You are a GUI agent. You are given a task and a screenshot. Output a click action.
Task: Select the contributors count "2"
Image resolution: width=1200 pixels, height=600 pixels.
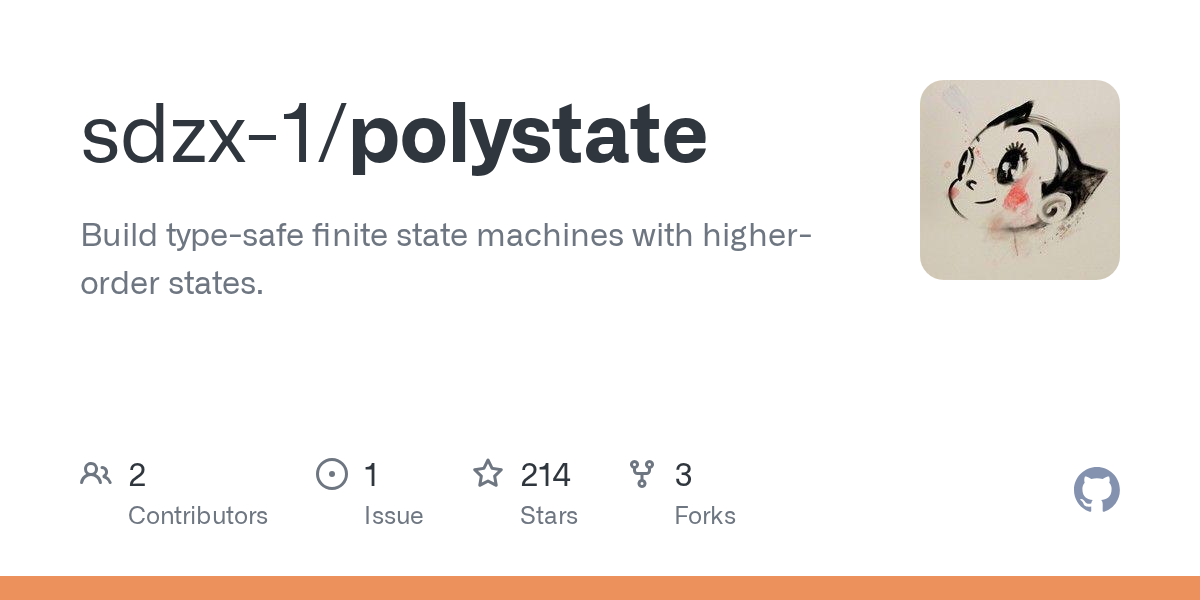tap(137, 475)
